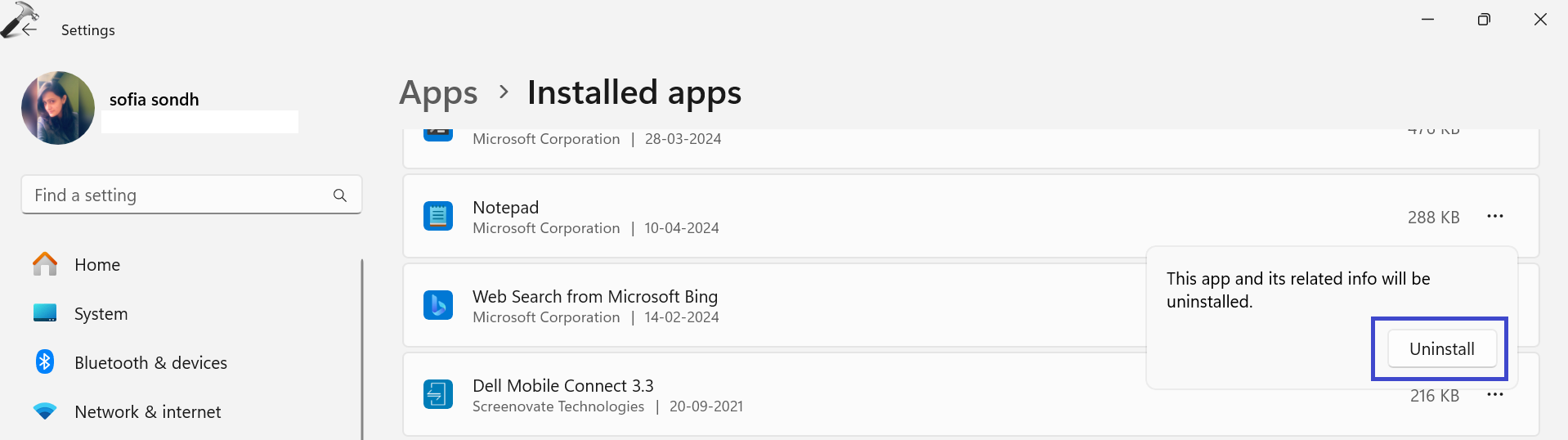Screen dimensions: 1568x440
Task: Navigate to Apps in the breadcrumb
Action: pos(438,93)
